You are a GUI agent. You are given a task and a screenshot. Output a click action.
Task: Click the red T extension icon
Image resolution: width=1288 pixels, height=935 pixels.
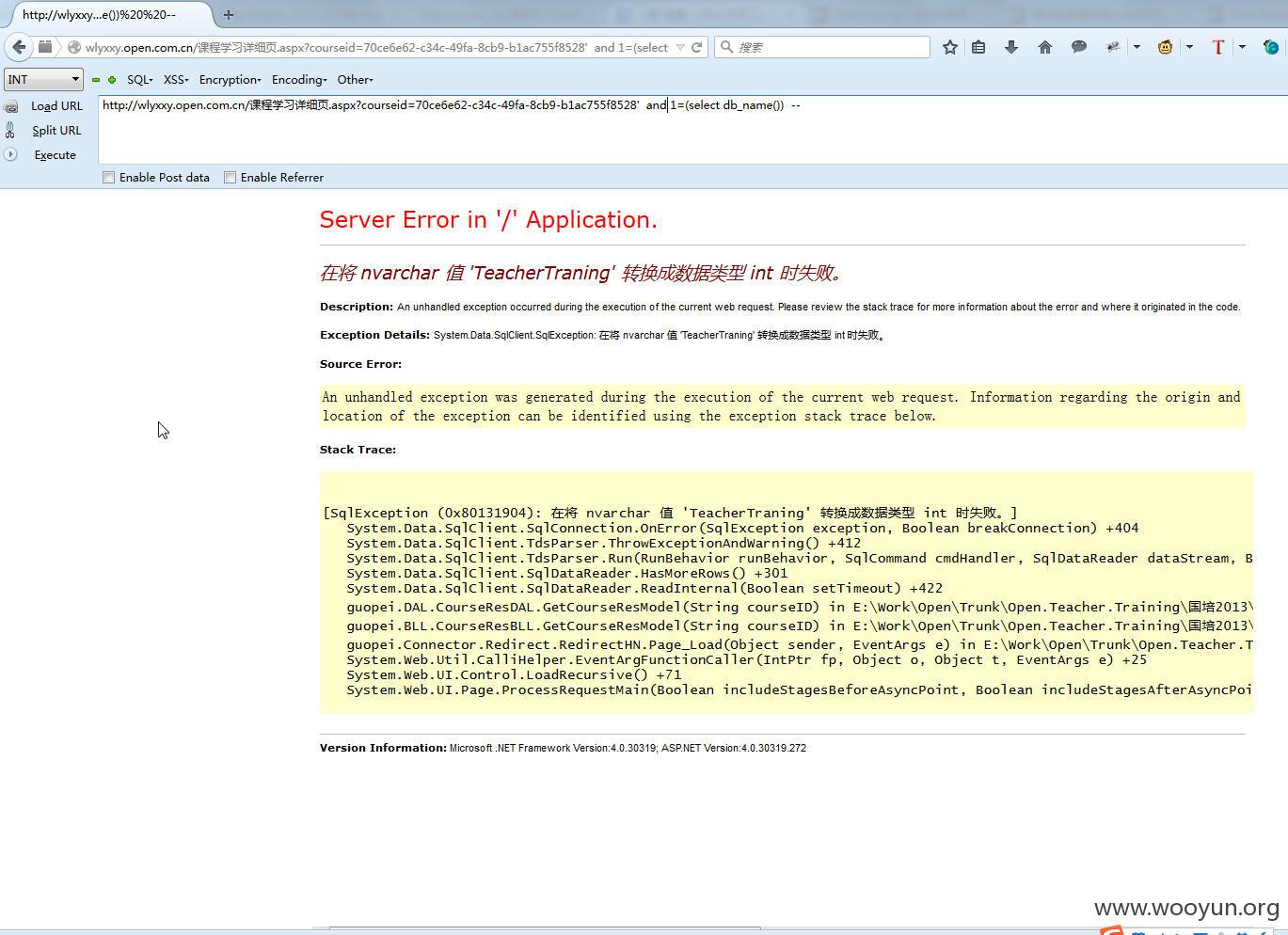click(1218, 47)
